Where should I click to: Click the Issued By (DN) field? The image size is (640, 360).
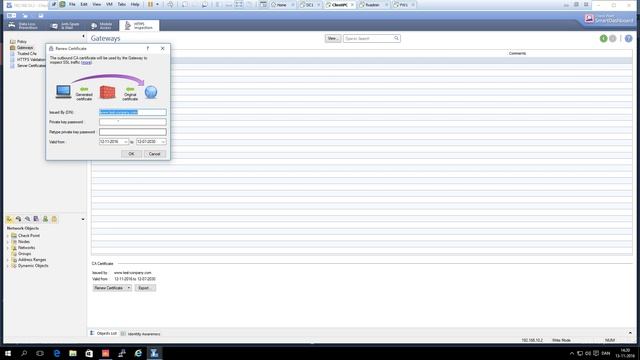(133, 112)
